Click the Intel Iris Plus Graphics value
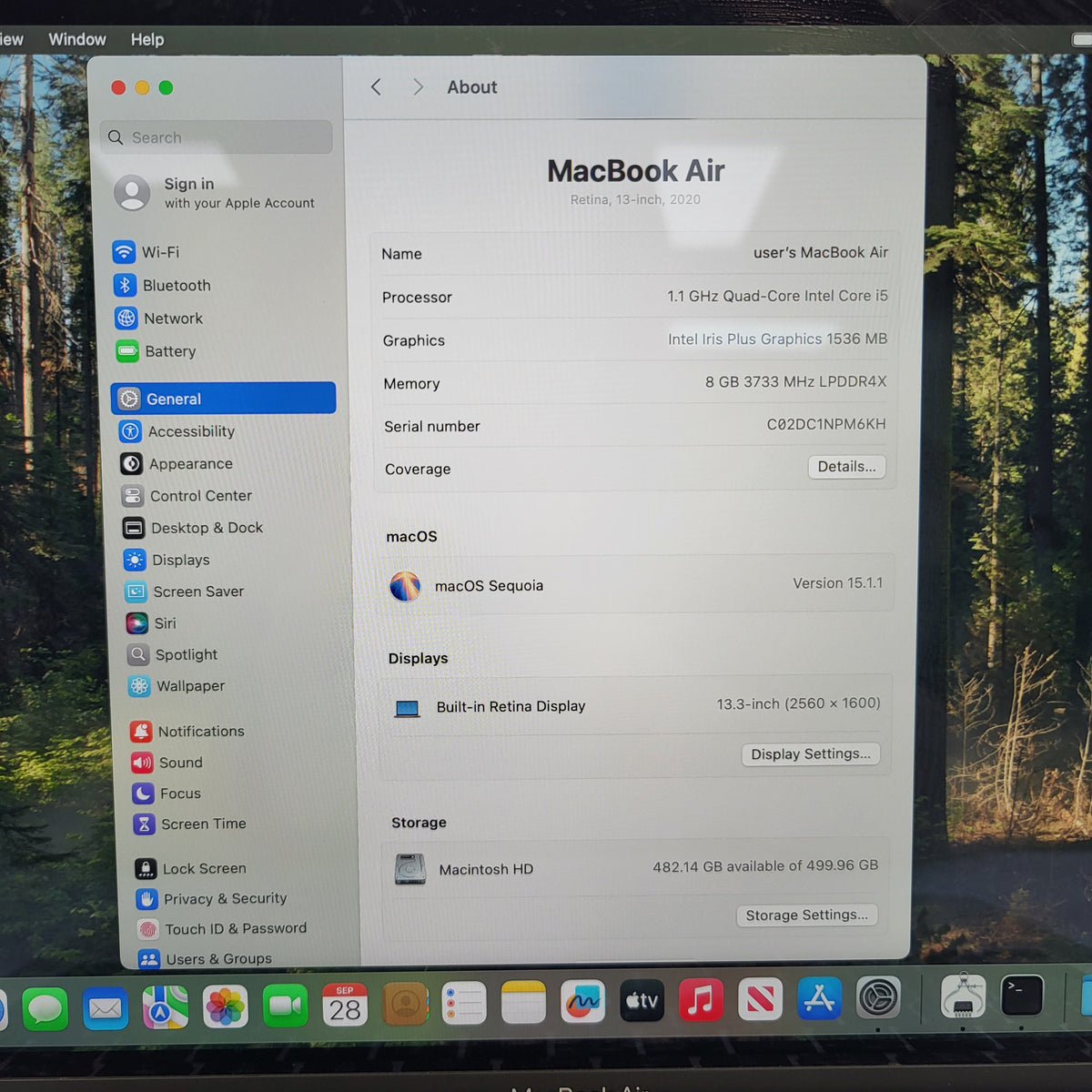Viewport: 1092px width, 1092px height. [777, 339]
